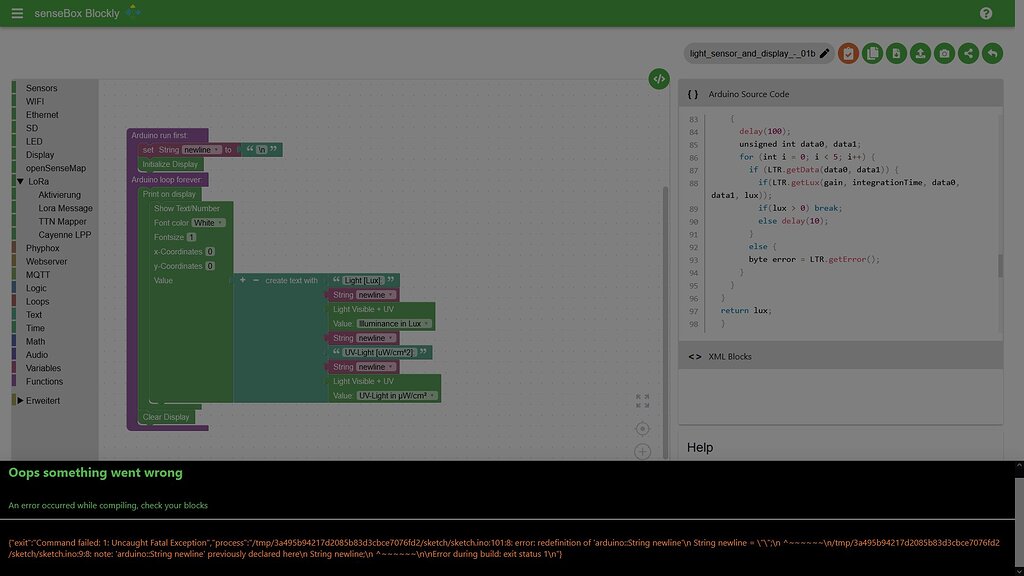The image size is (1024, 576).
Task: Open the Illuminance in Lux dropdown
Action: (395, 324)
